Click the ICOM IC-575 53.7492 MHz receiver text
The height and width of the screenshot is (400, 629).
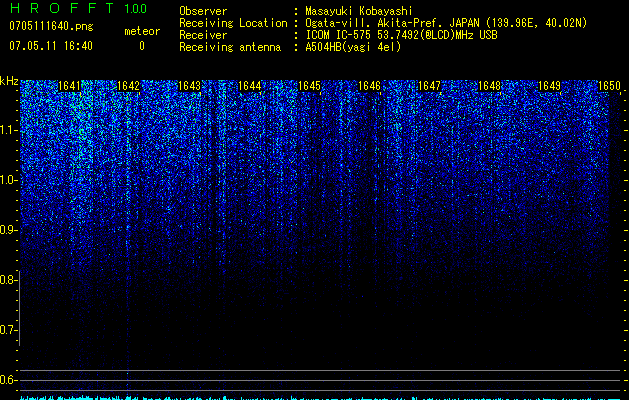click(x=401, y=35)
